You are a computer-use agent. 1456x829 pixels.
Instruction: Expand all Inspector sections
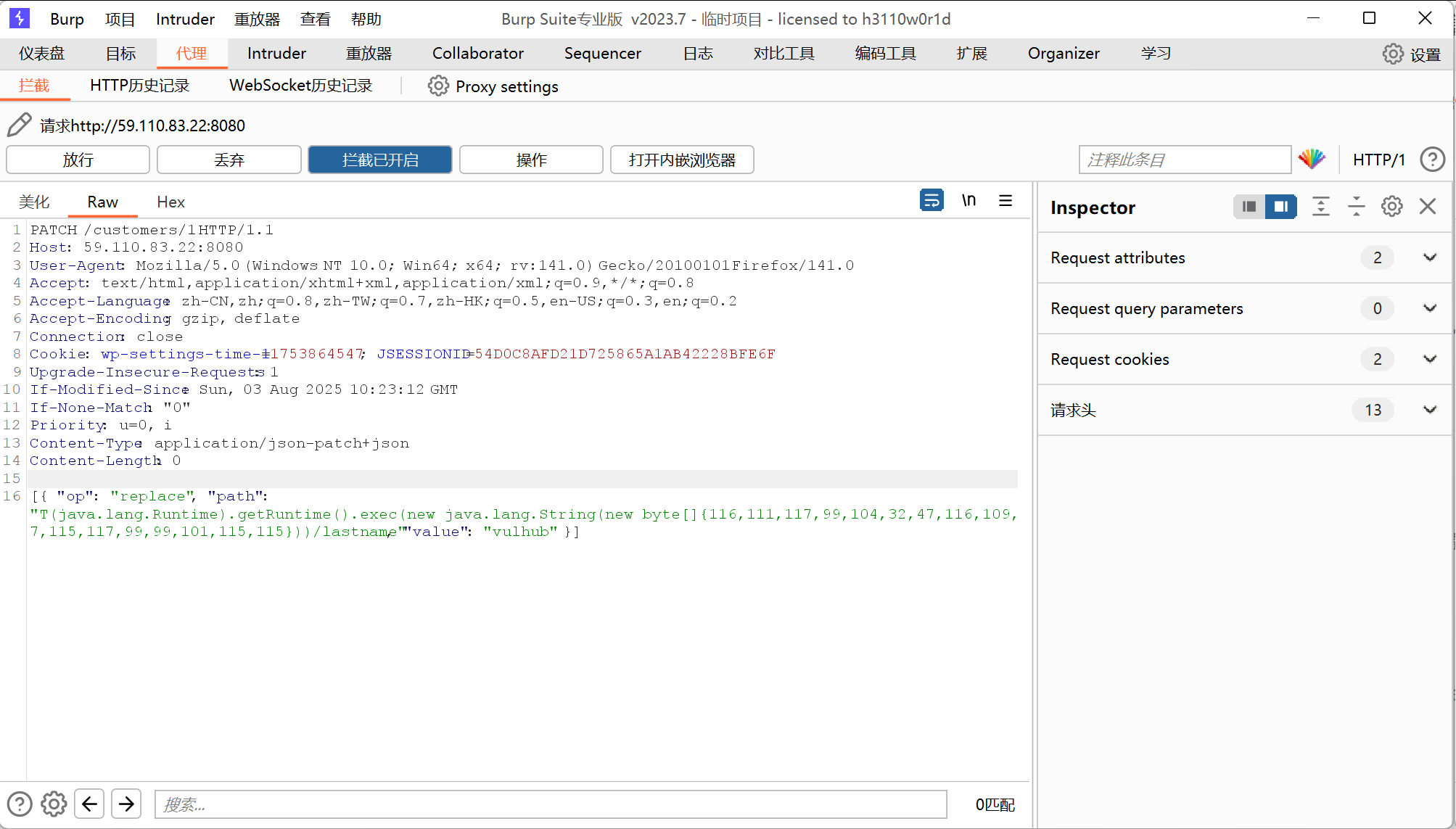[1320, 207]
